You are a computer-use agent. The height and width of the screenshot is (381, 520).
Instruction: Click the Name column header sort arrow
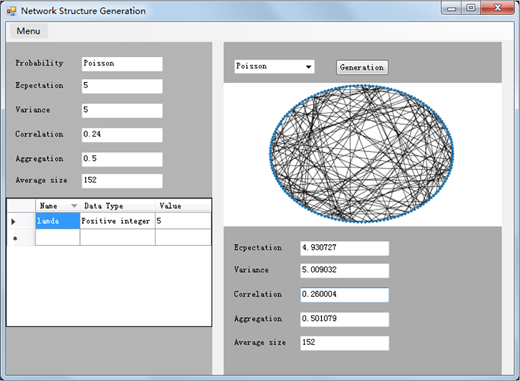click(74, 206)
